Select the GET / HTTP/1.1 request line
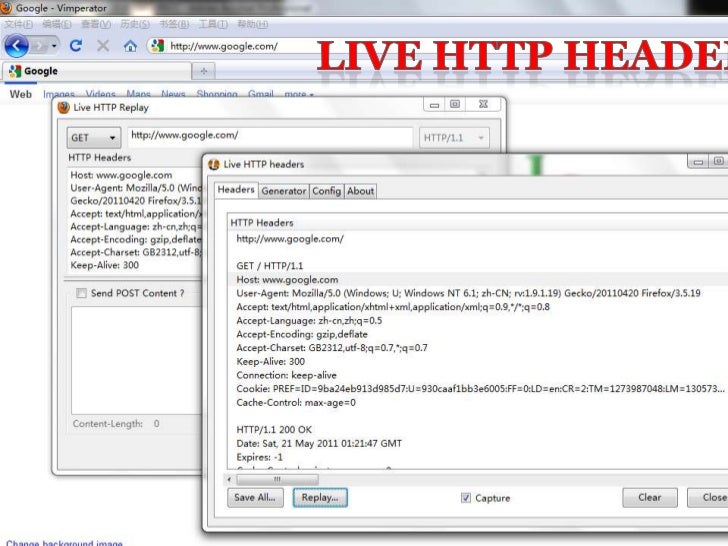Image resolution: width=728 pixels, height=546 pixels. tap(270, 266)
